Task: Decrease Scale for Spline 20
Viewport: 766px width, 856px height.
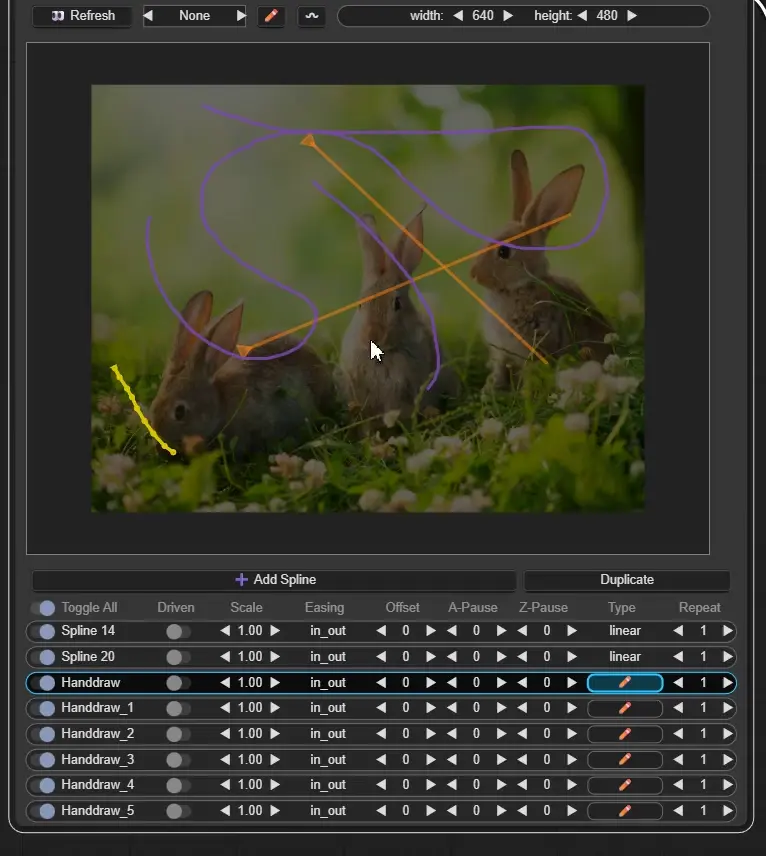Action: point(225,657)
